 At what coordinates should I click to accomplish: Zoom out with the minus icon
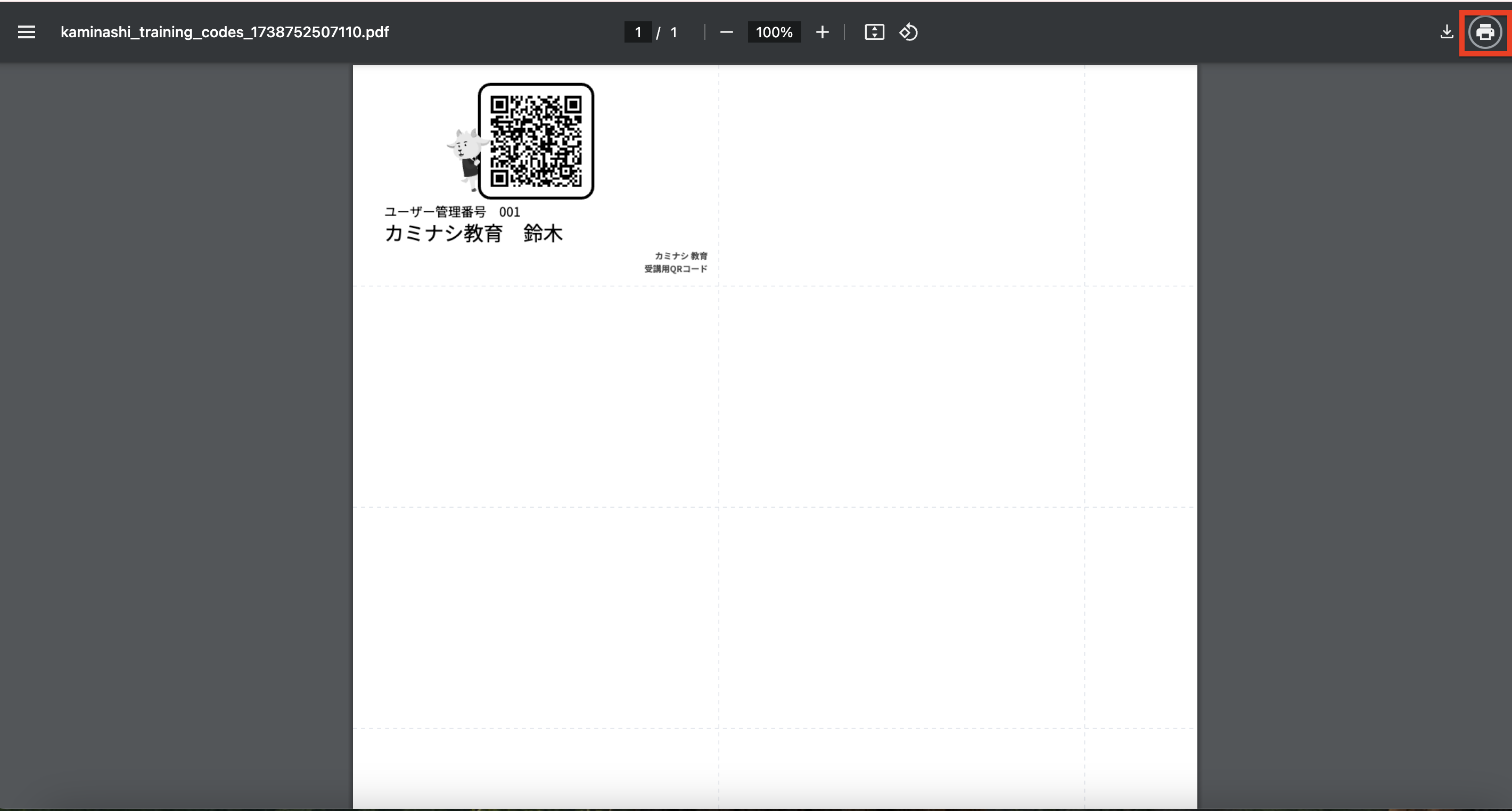pyautogui.click(x=726, y=32)
